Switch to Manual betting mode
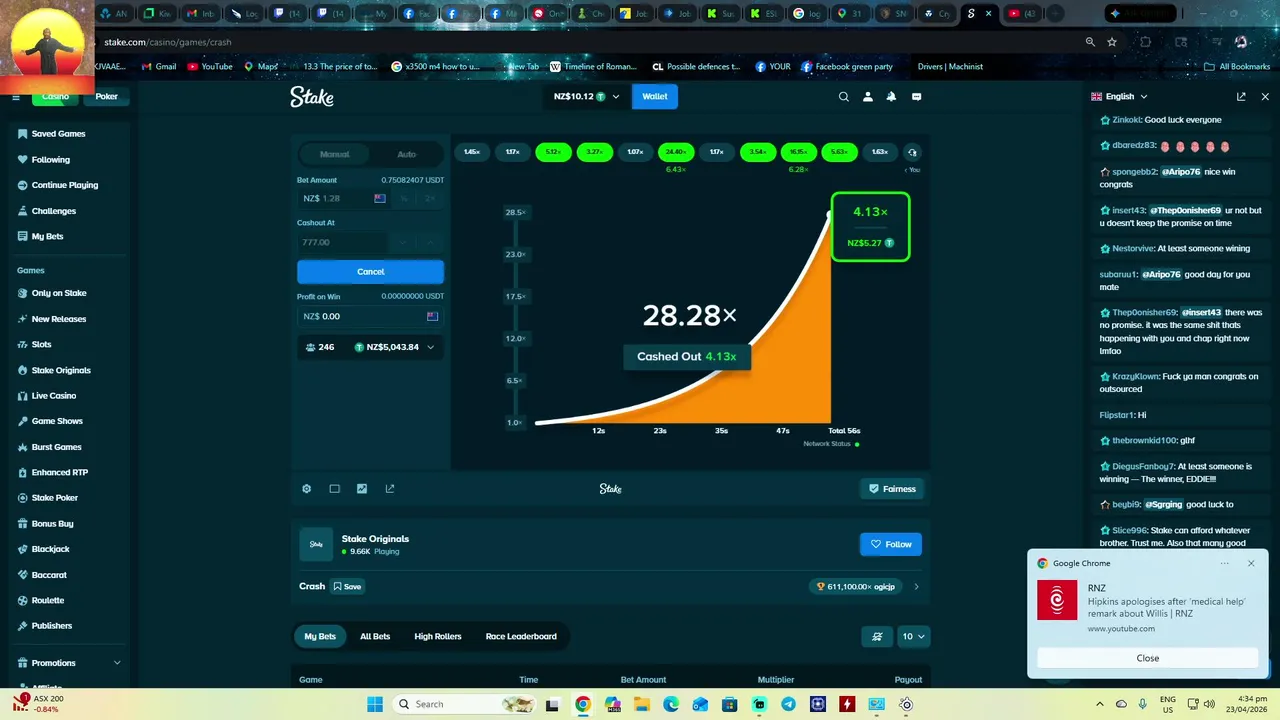Viewport: 1280px width, 720px height. point(334,154)
